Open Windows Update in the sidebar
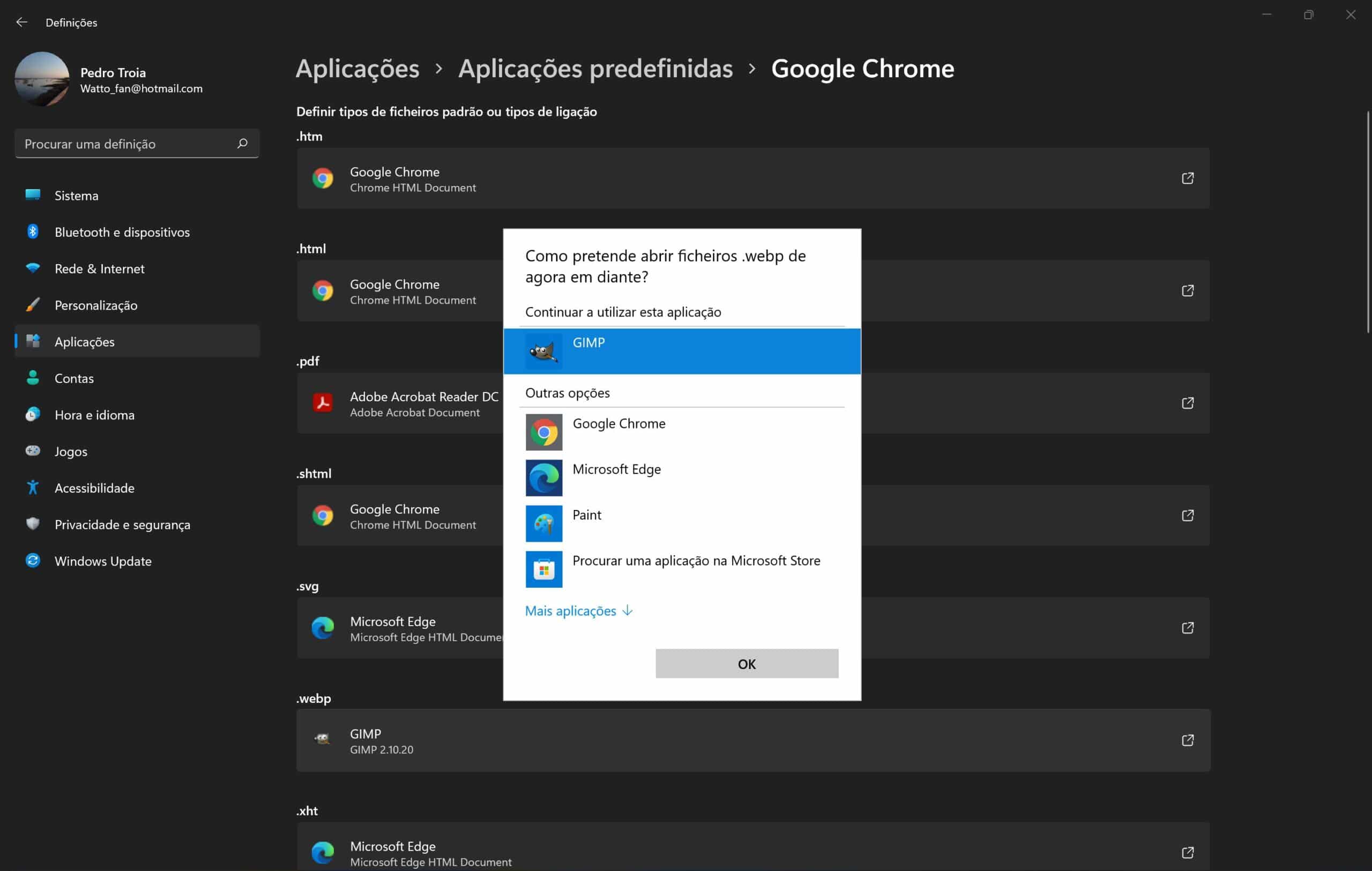The image size is (1372, 871). click(137, 560)
